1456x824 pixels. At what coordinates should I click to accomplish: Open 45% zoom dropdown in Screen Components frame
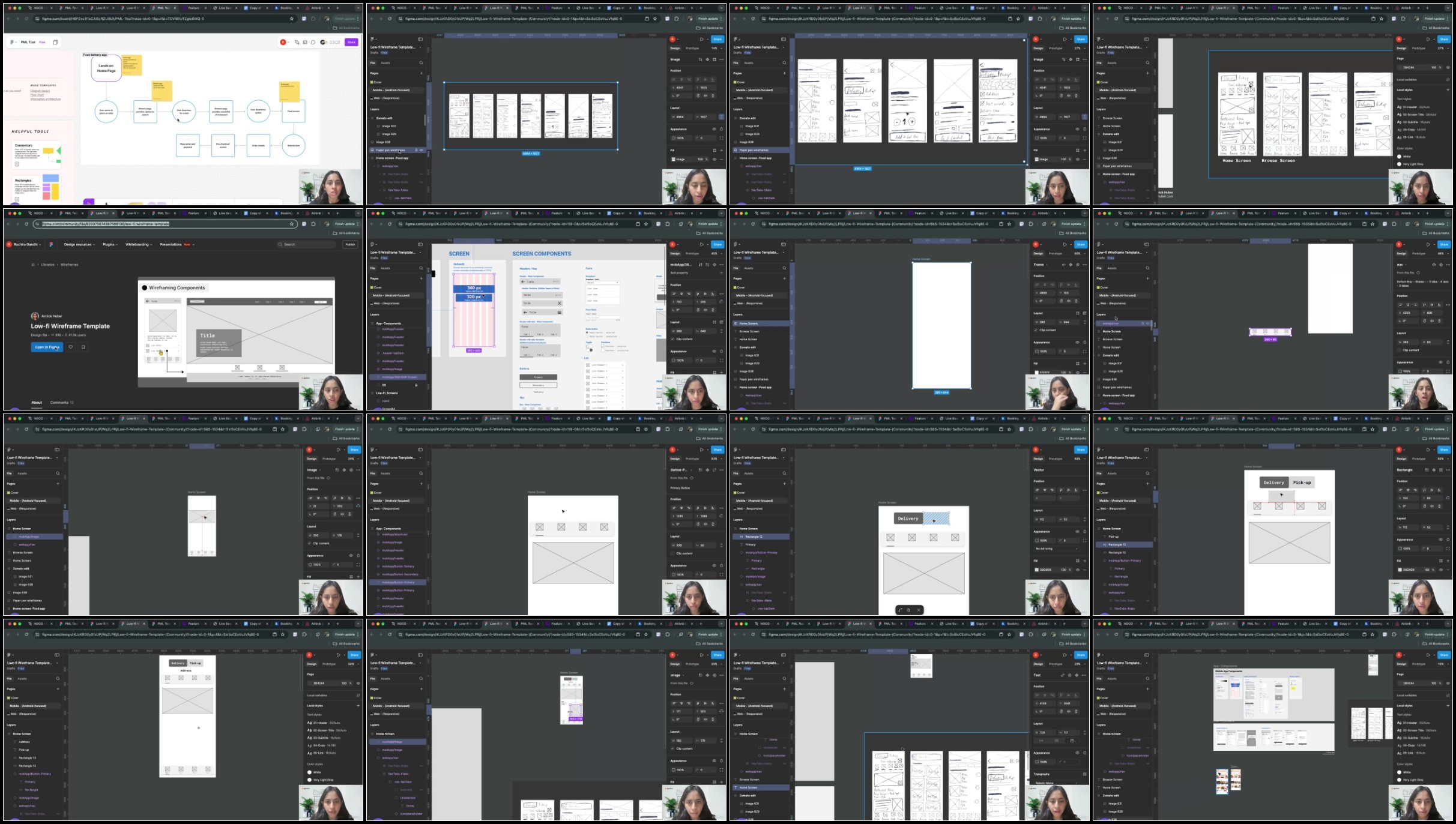716,253
